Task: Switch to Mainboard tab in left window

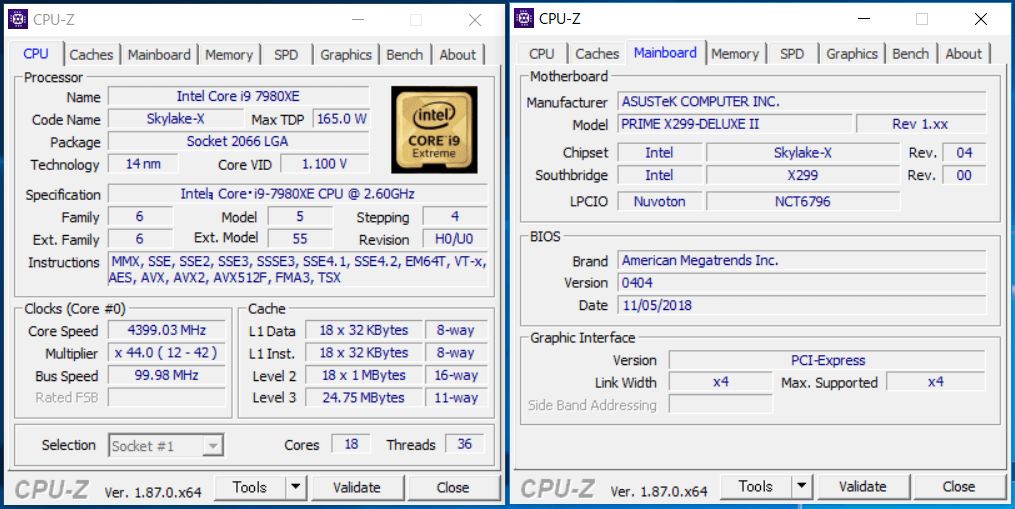Action: [159, 55]
